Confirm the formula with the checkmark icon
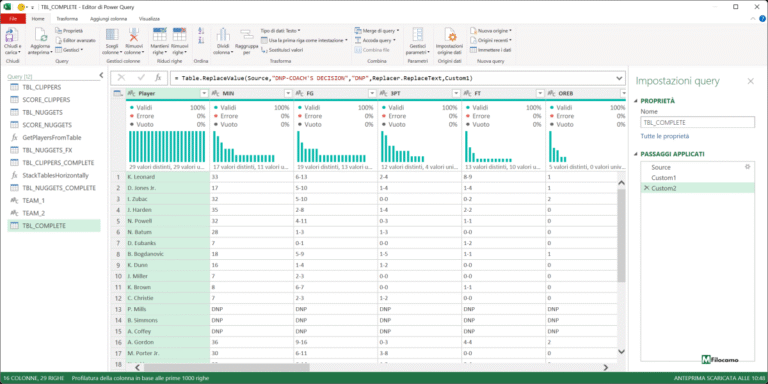Image resolution: width=768 pixels, height=384 pixels. 141,78
